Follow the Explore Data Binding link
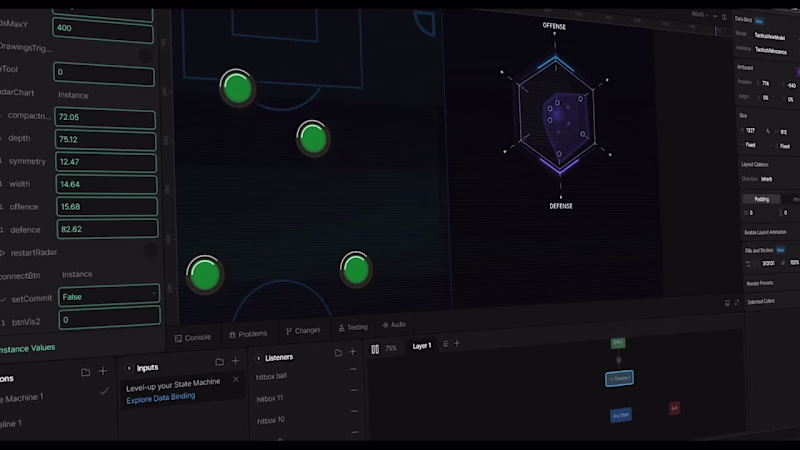The image size is (800, 450). tap(161, 397)
